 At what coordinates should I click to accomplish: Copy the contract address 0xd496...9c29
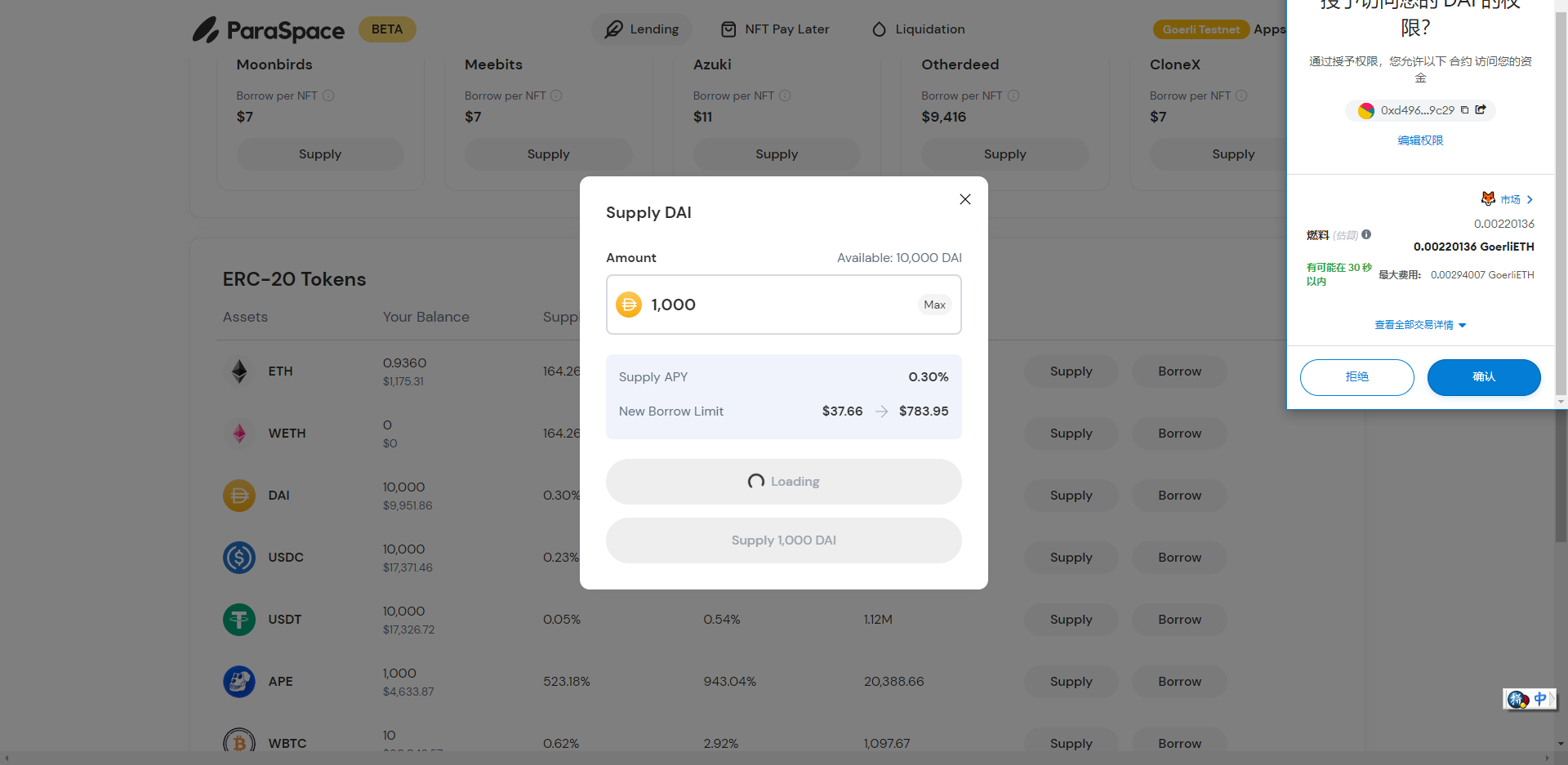[x=1464, y=110]
